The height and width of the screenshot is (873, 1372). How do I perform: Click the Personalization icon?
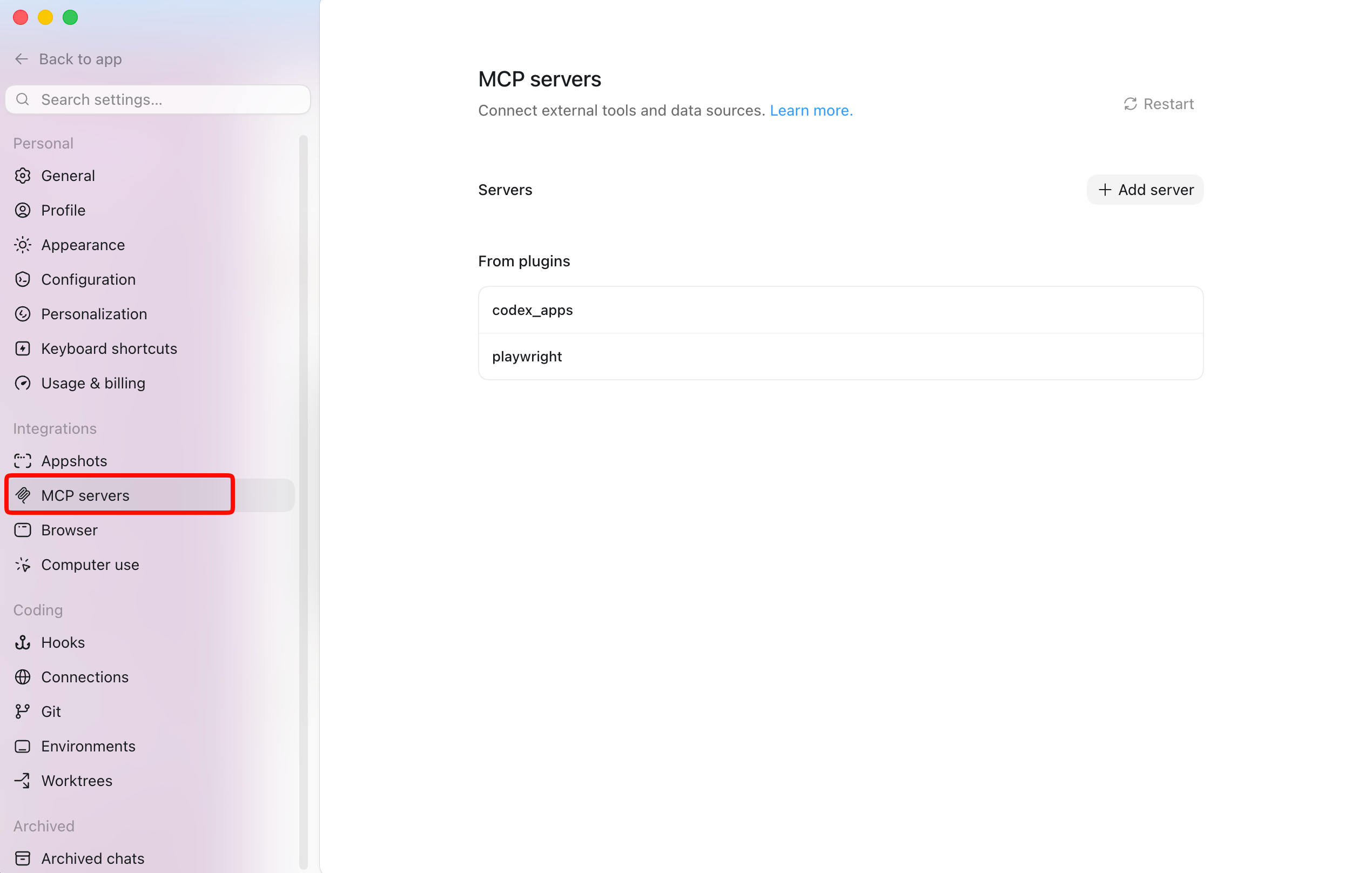23,314
